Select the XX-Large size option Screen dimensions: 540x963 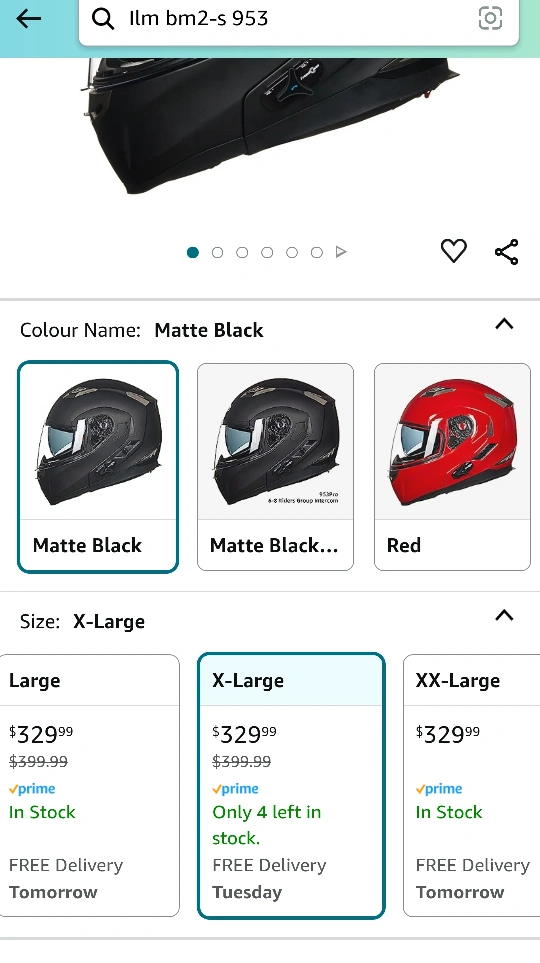pyautogui.click(x=472, y=786)
